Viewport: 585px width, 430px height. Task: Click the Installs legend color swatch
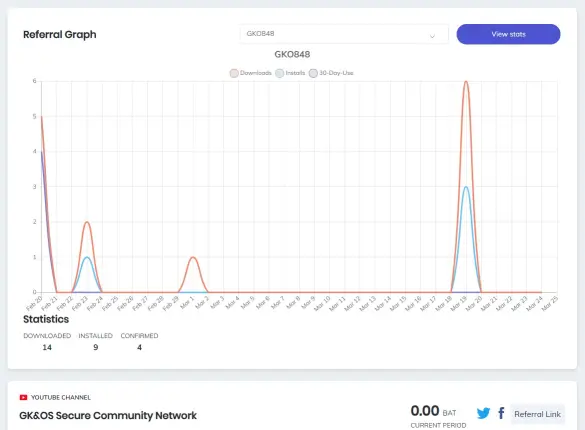pos(279,73)
